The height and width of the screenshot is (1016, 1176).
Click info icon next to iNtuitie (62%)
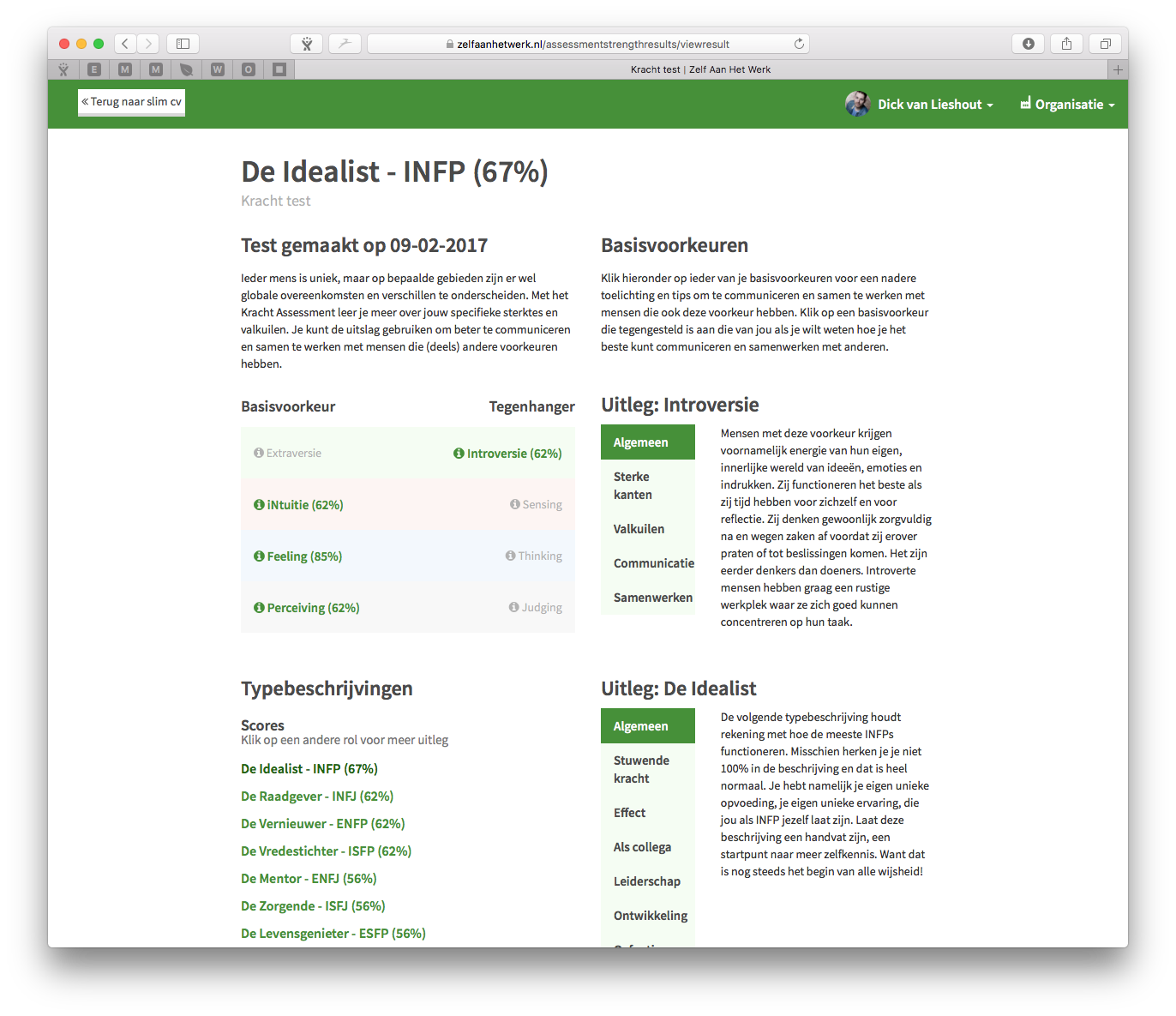(259, 505)
